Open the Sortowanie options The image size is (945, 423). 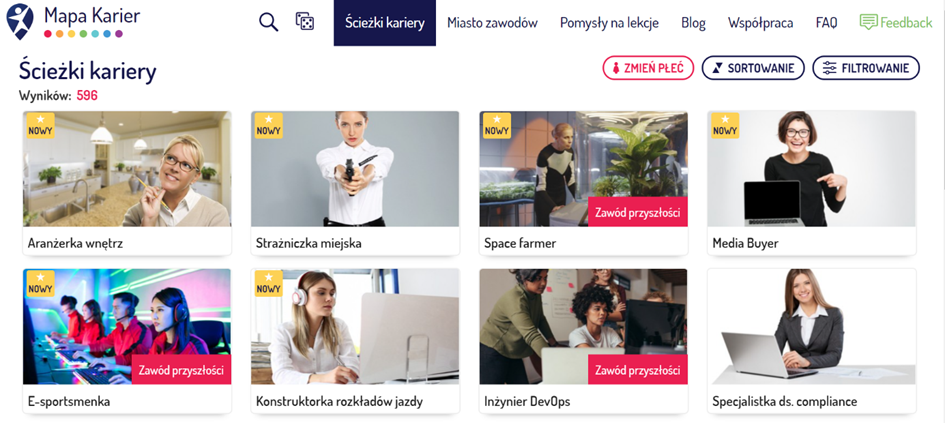pyautogui.click(x=753, y=68)
